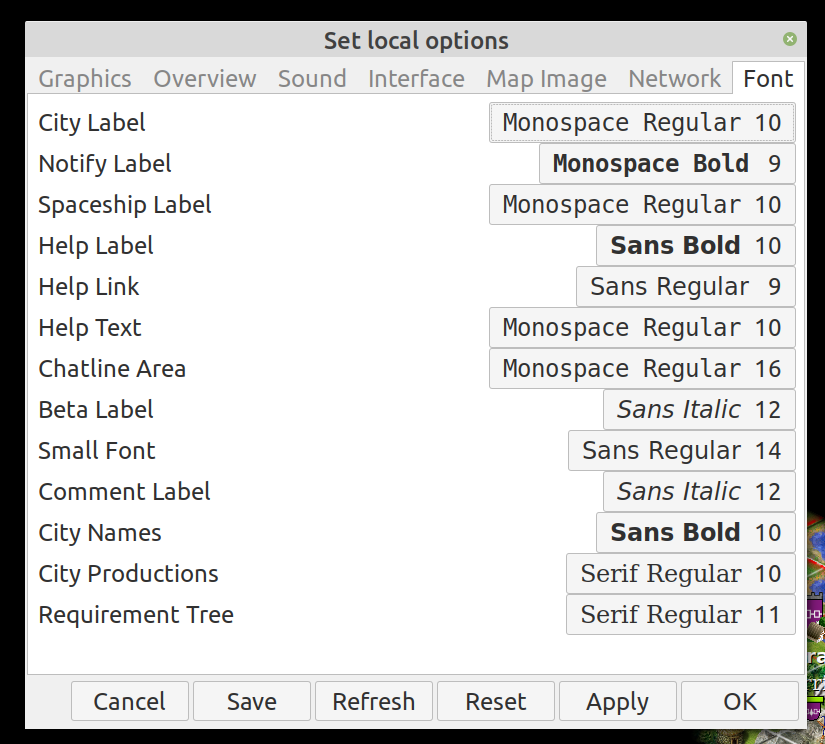Switch to the Network tab
This screenshot has height=744, width=825.
coord(674,79)
